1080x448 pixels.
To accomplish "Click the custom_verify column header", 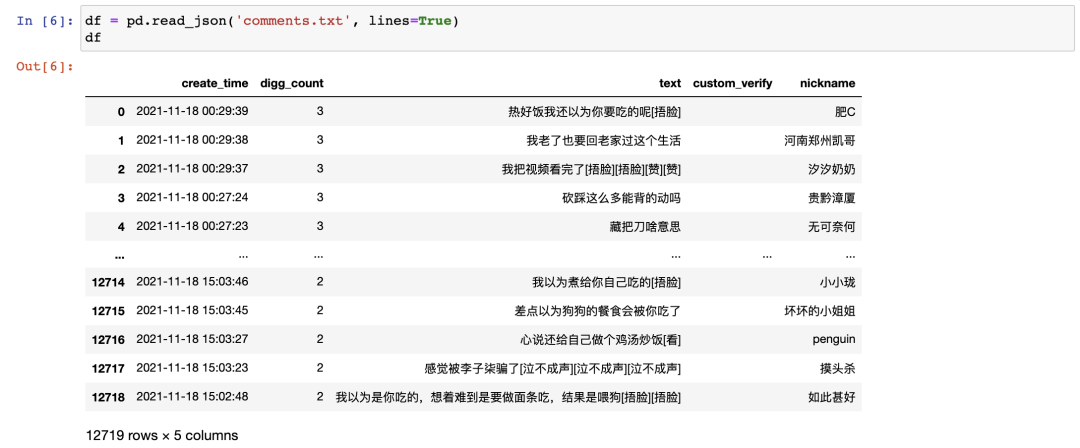I will pos(732,83).
